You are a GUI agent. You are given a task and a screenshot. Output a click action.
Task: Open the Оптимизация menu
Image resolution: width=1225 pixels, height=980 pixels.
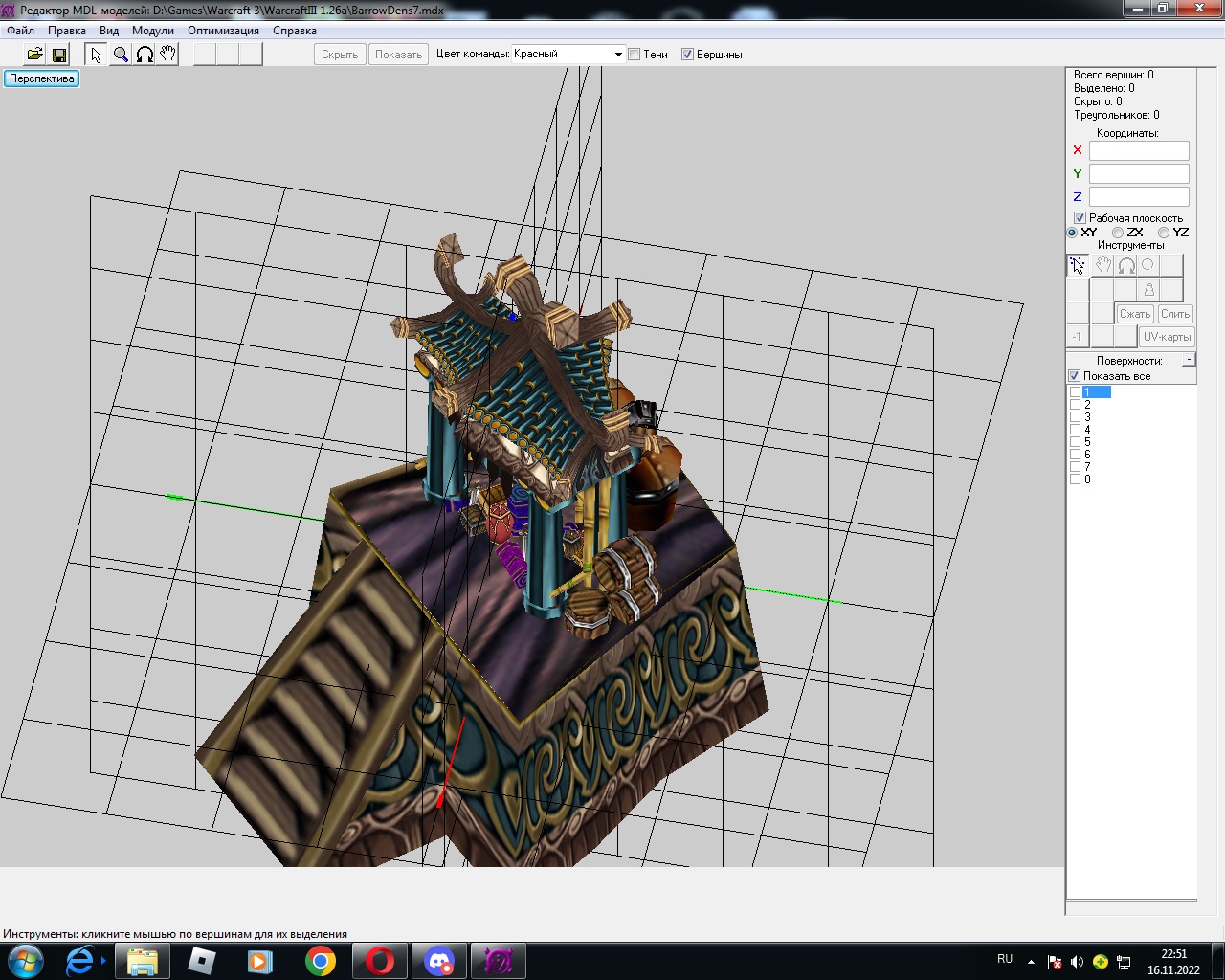[x=223, y=31]
